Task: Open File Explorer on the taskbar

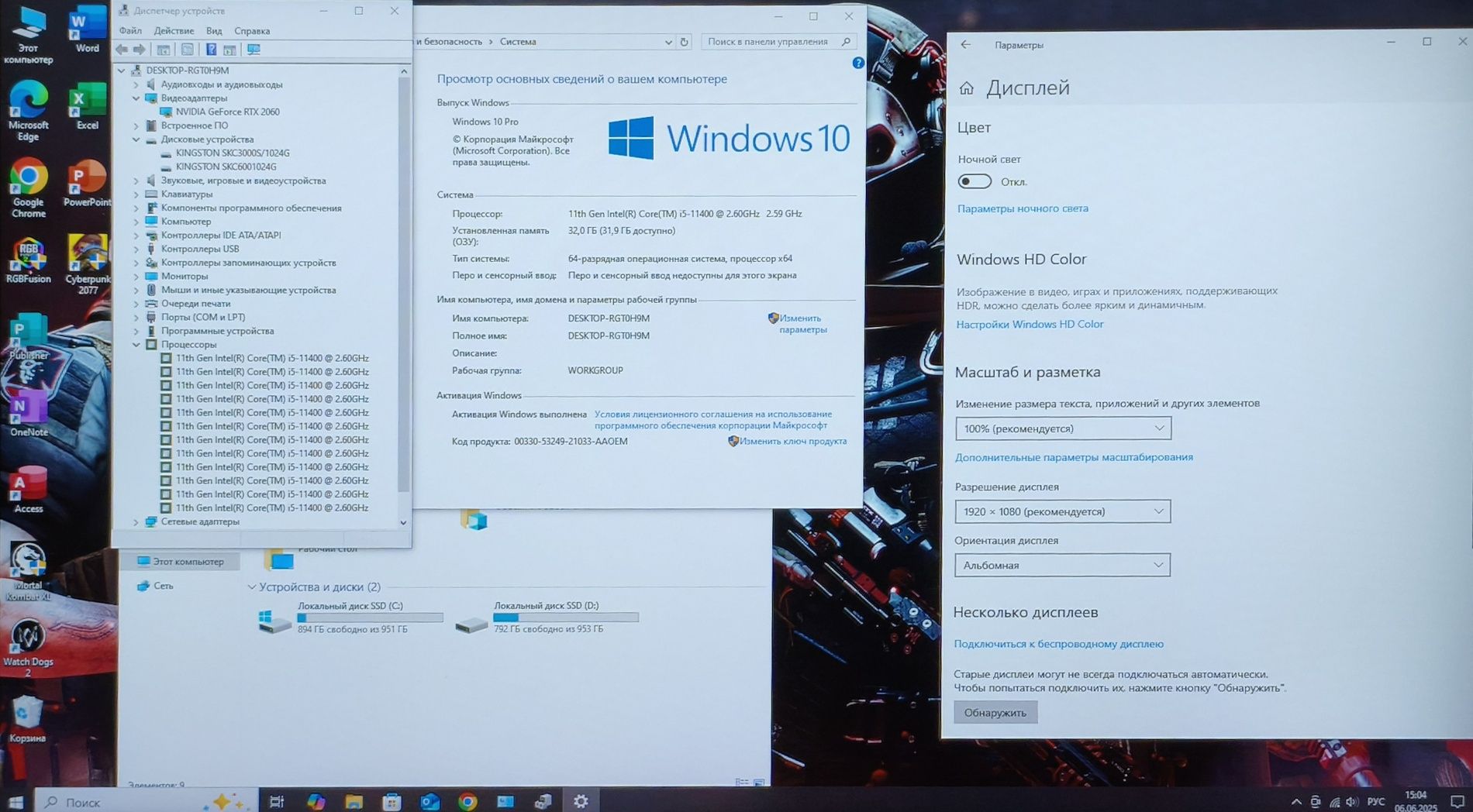Action: click(354, 801)
